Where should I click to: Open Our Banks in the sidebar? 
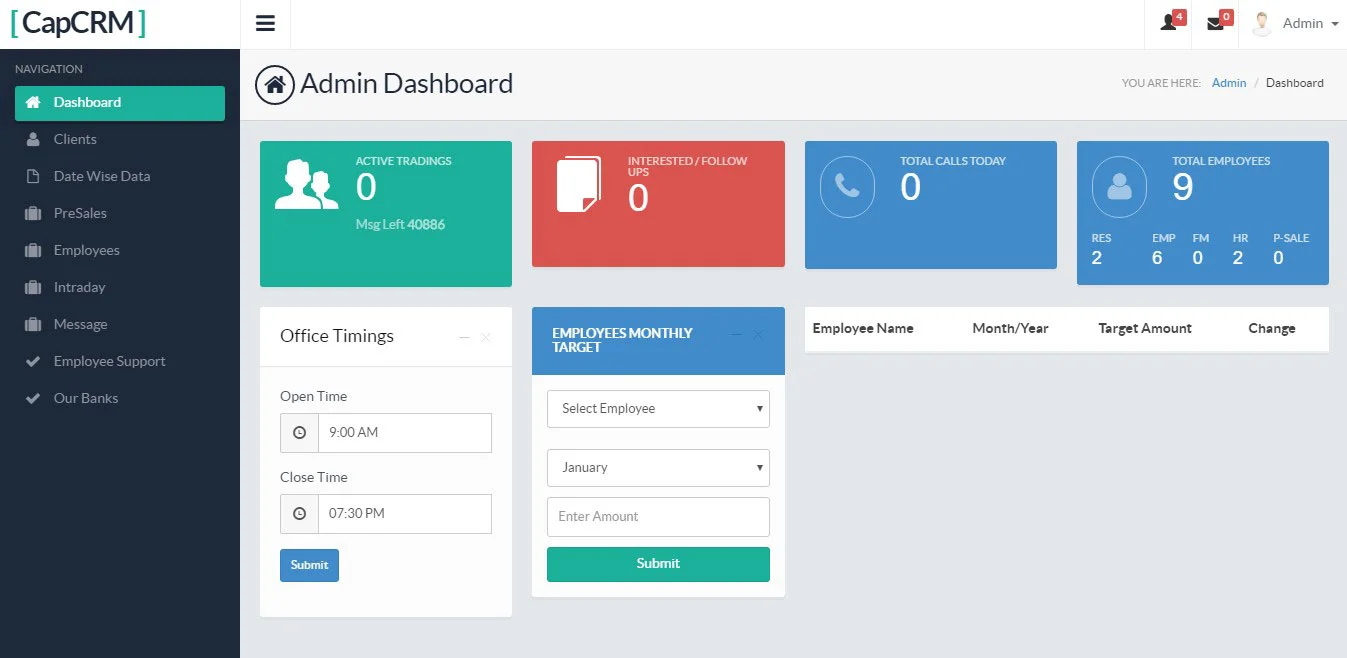click(x=120, y=398)
